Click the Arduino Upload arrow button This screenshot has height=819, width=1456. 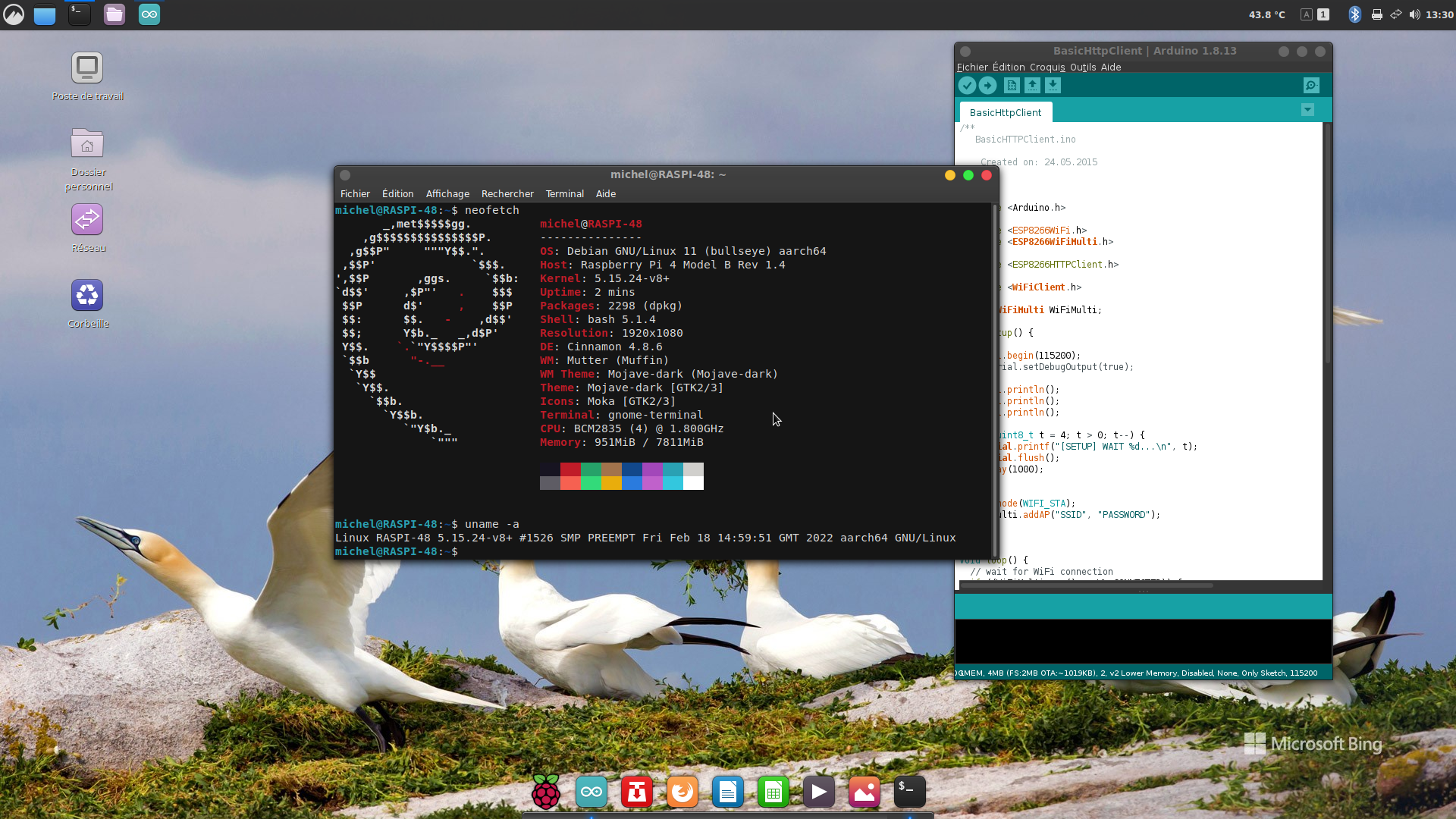click(x=987, y=86)
